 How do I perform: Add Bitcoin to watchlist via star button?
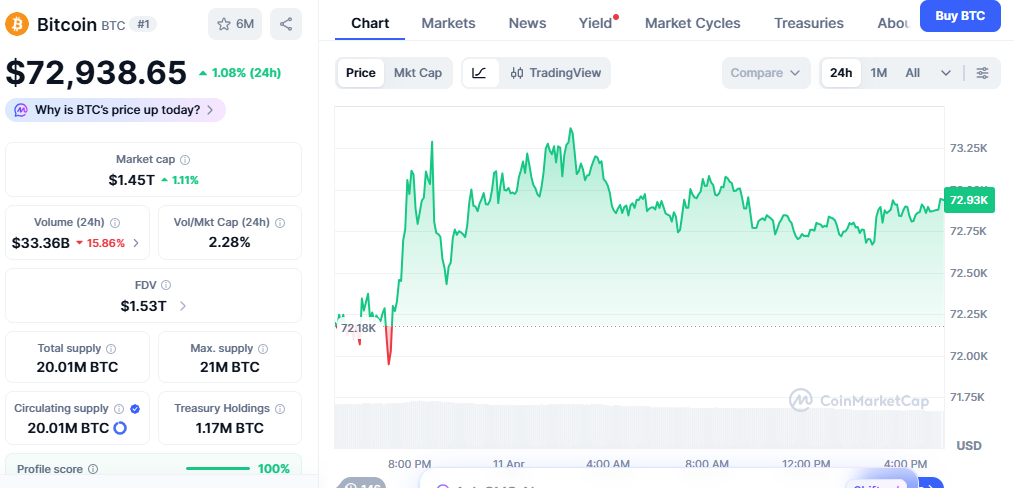(235, 25)
